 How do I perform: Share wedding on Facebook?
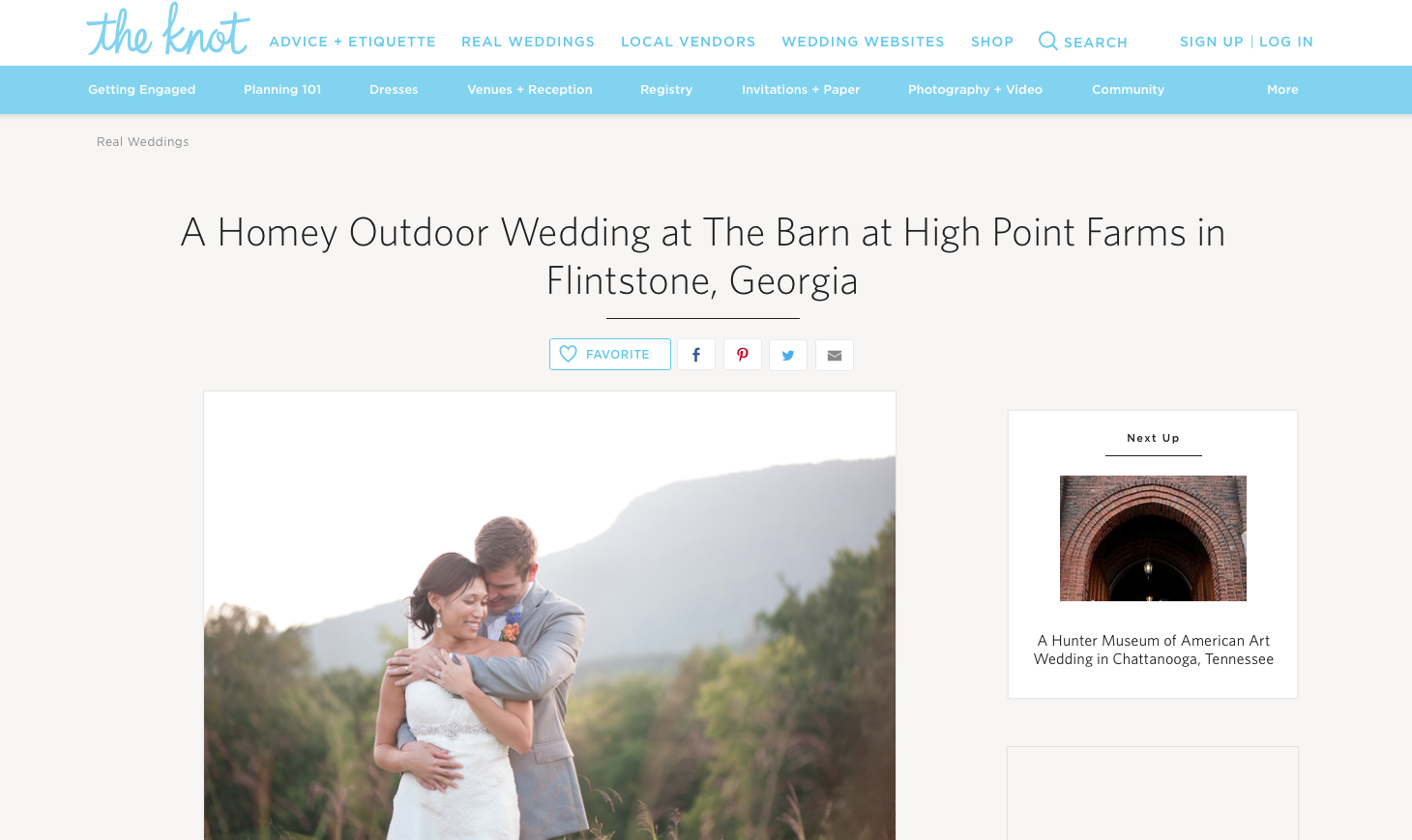(696, 355)
